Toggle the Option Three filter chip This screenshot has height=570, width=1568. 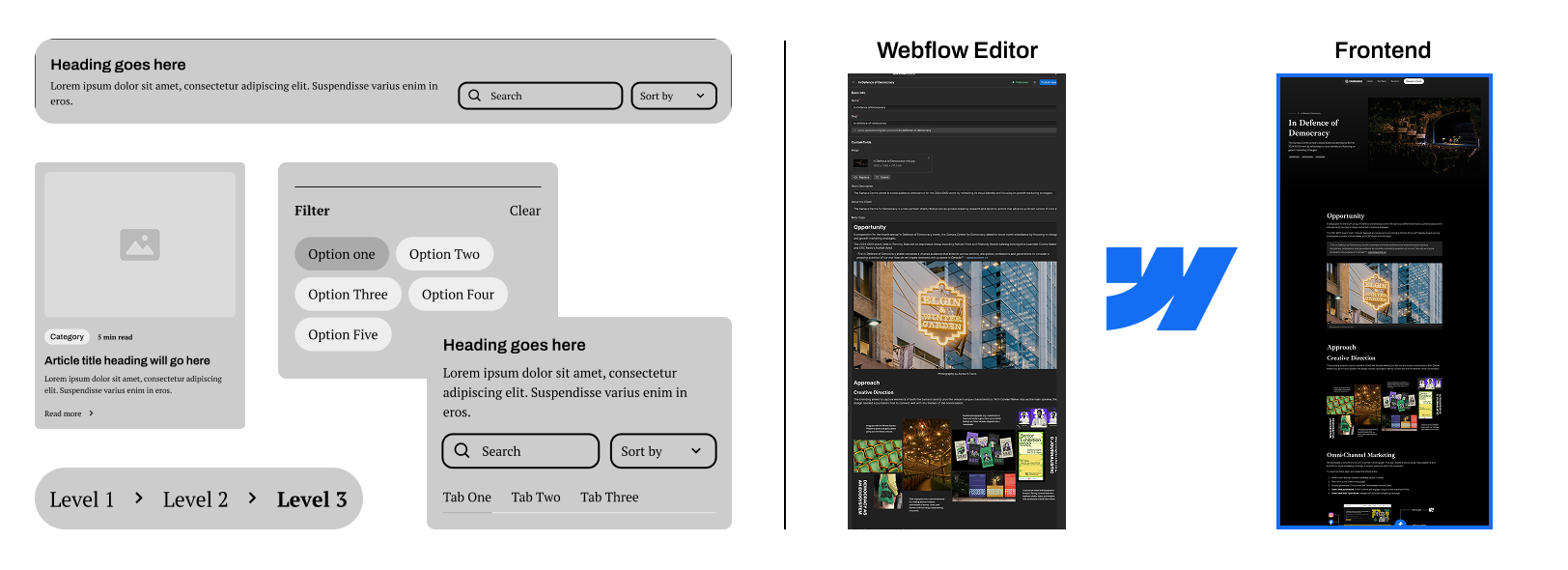click(x=348, y=295)
